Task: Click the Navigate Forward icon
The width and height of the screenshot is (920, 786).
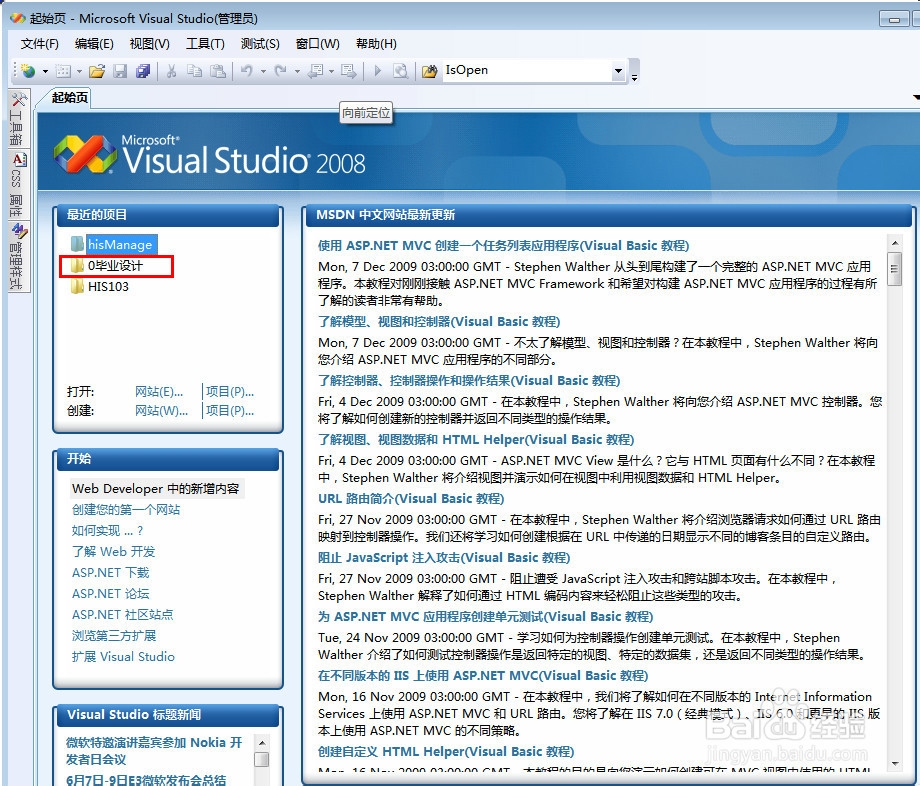Action: pos(349,71)
